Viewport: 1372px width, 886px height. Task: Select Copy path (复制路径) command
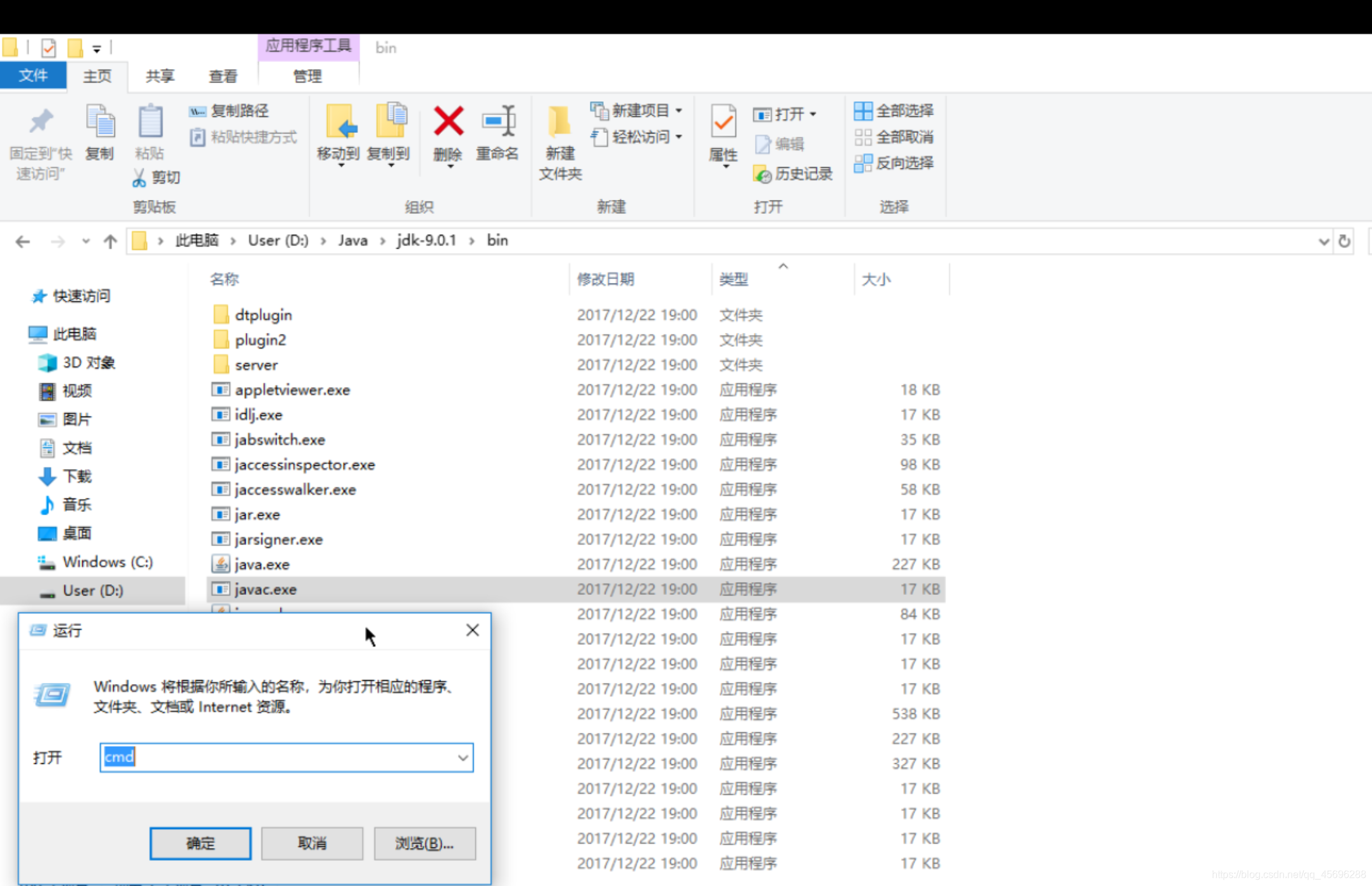[229, 111]
